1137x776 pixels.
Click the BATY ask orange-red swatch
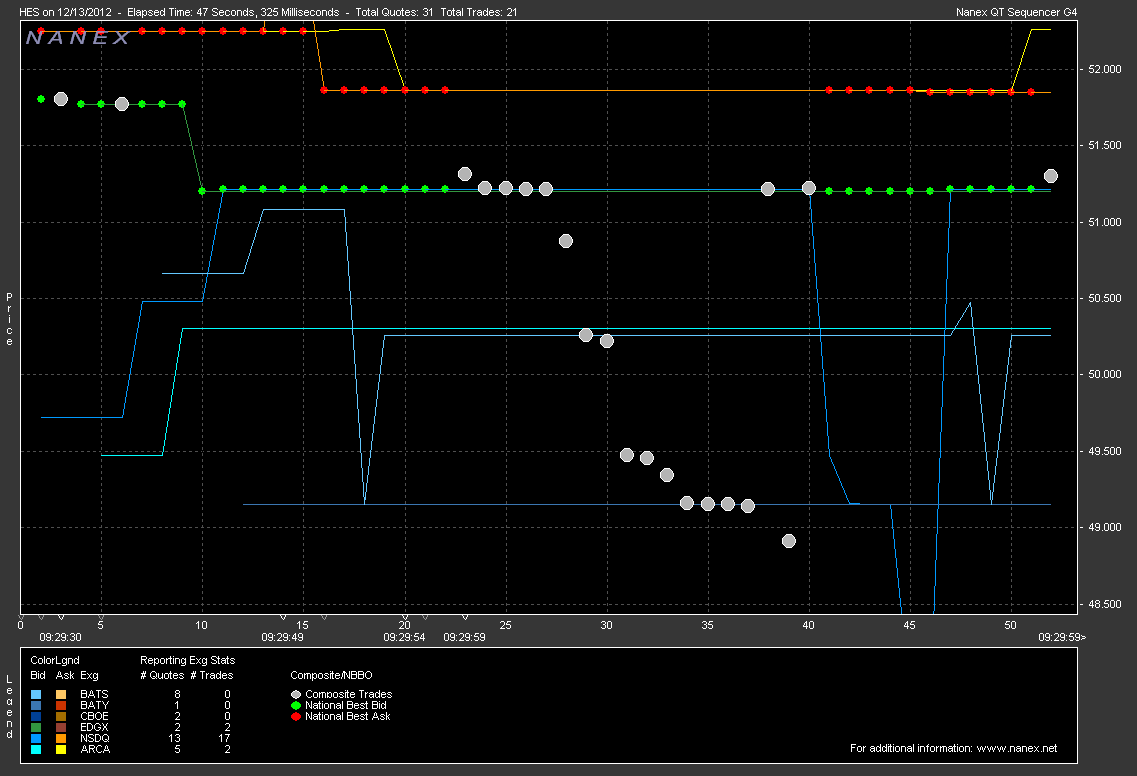[x=61, y=705]
